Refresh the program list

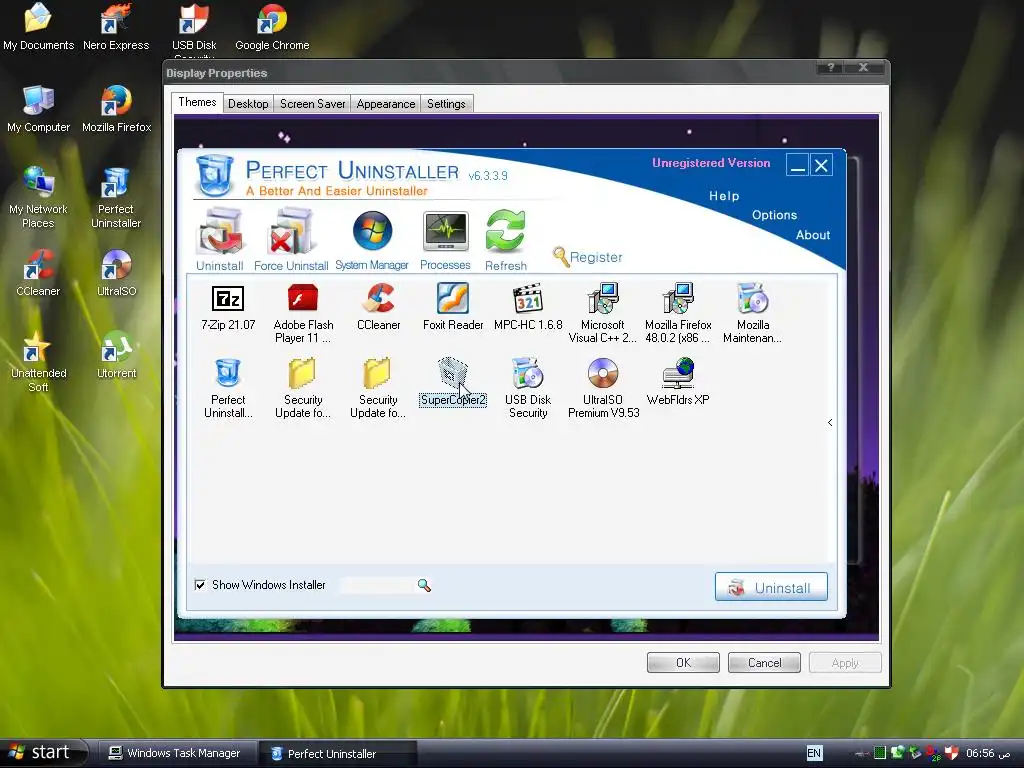[x=505, y=239]
